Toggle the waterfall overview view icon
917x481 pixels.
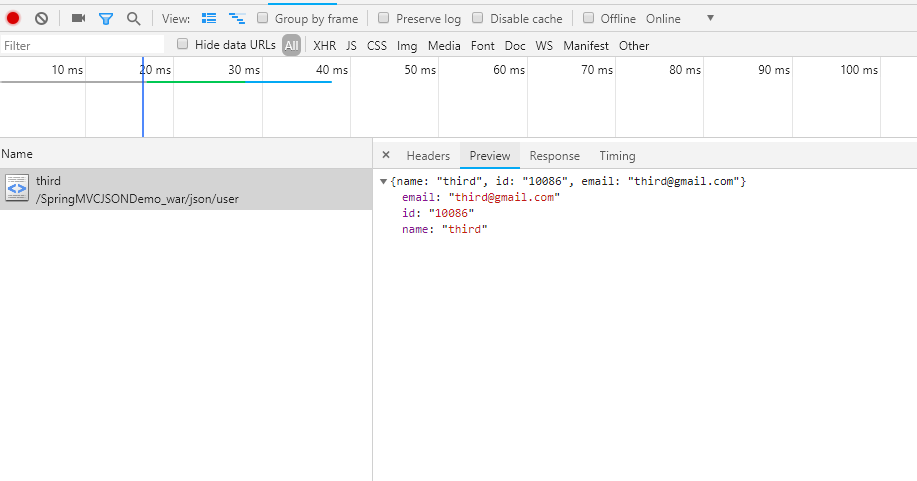[x=237, y=18]
